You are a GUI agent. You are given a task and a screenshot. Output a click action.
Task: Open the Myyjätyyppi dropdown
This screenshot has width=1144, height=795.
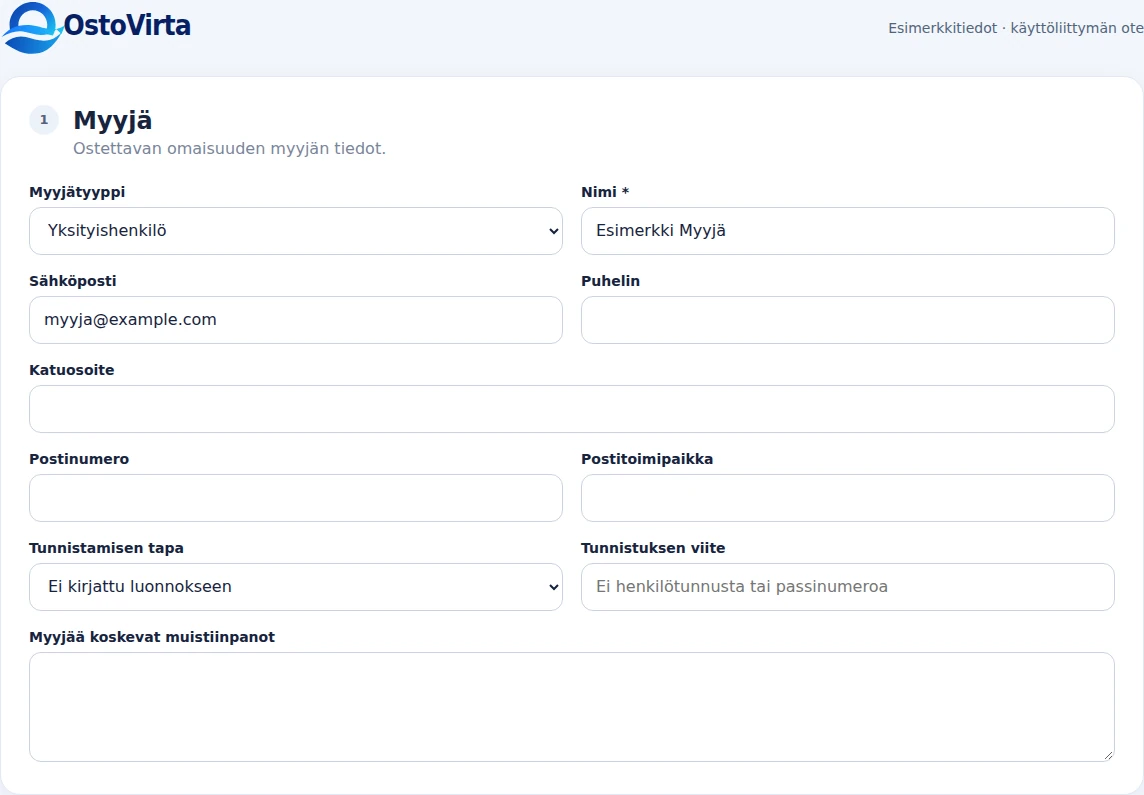[295, 231]
